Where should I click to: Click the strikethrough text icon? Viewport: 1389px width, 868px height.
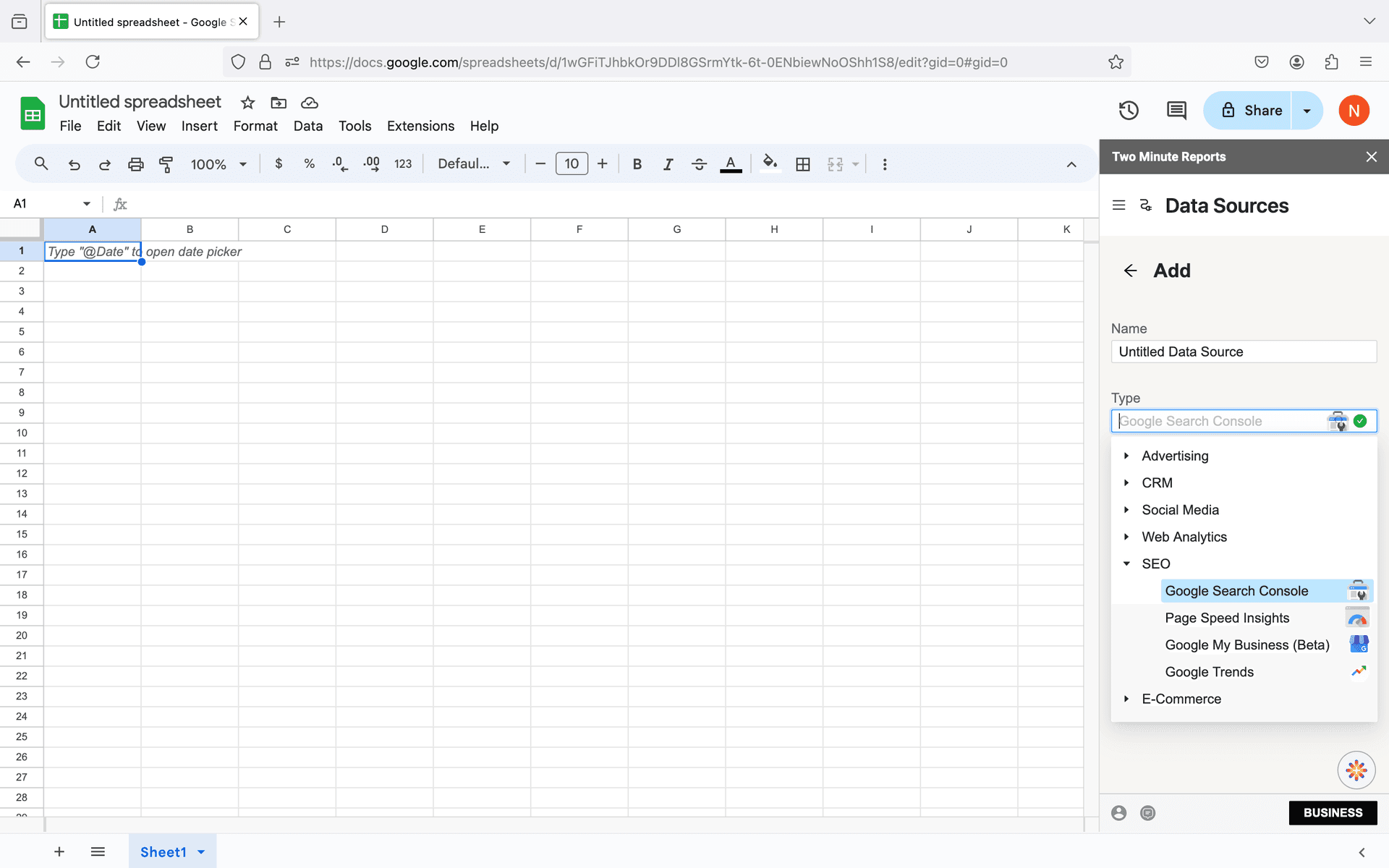699,164
